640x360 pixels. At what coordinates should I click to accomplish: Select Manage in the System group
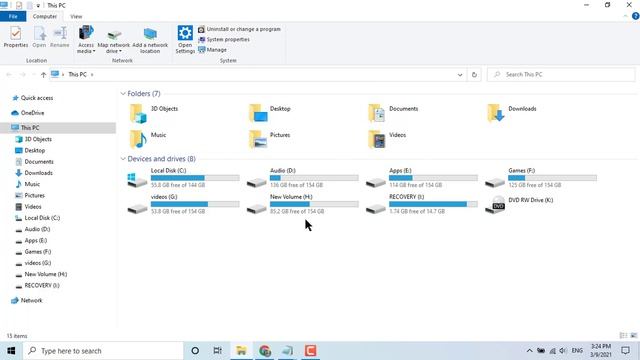point(212,50)
